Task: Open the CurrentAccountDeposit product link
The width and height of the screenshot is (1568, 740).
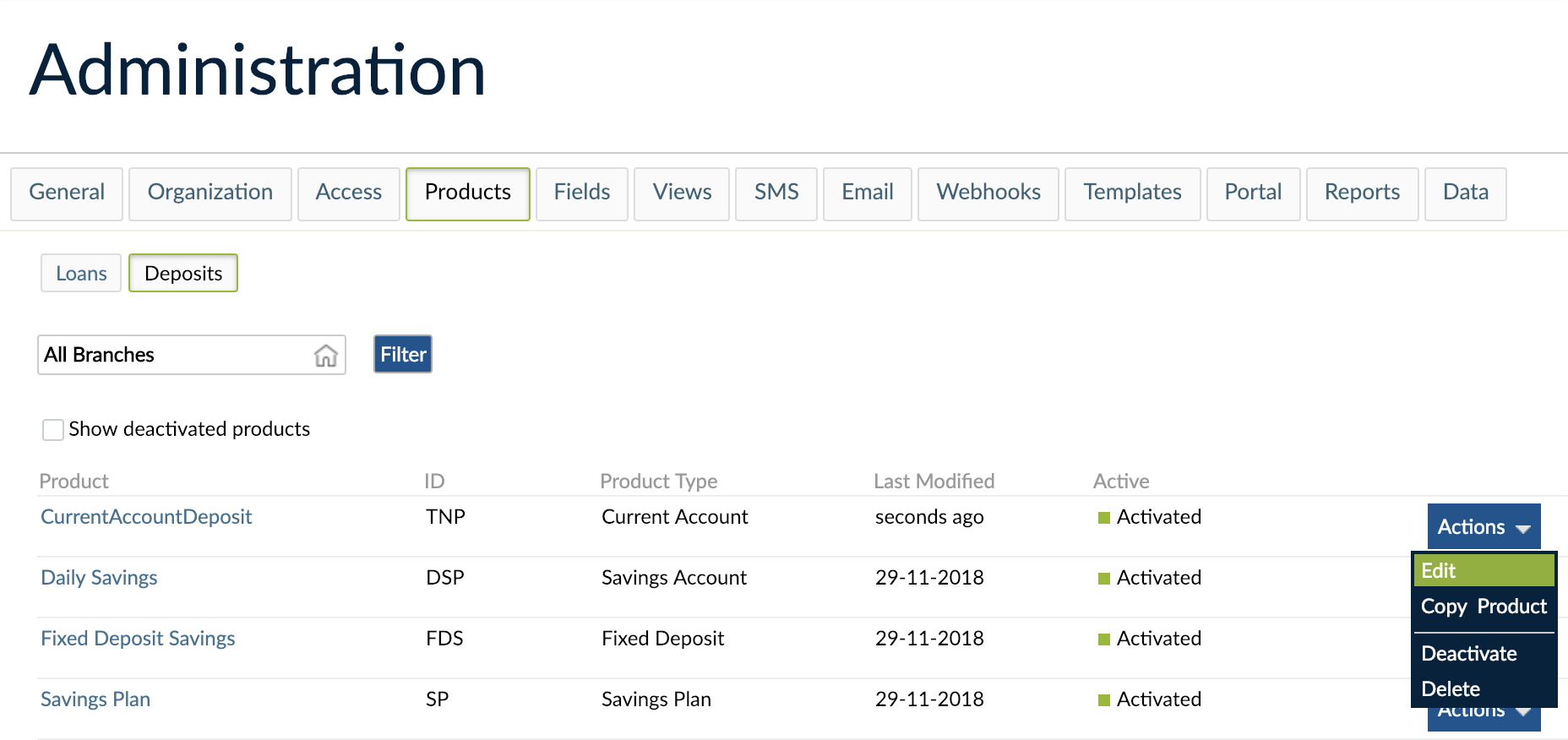Action: click(x=146, y=517)
